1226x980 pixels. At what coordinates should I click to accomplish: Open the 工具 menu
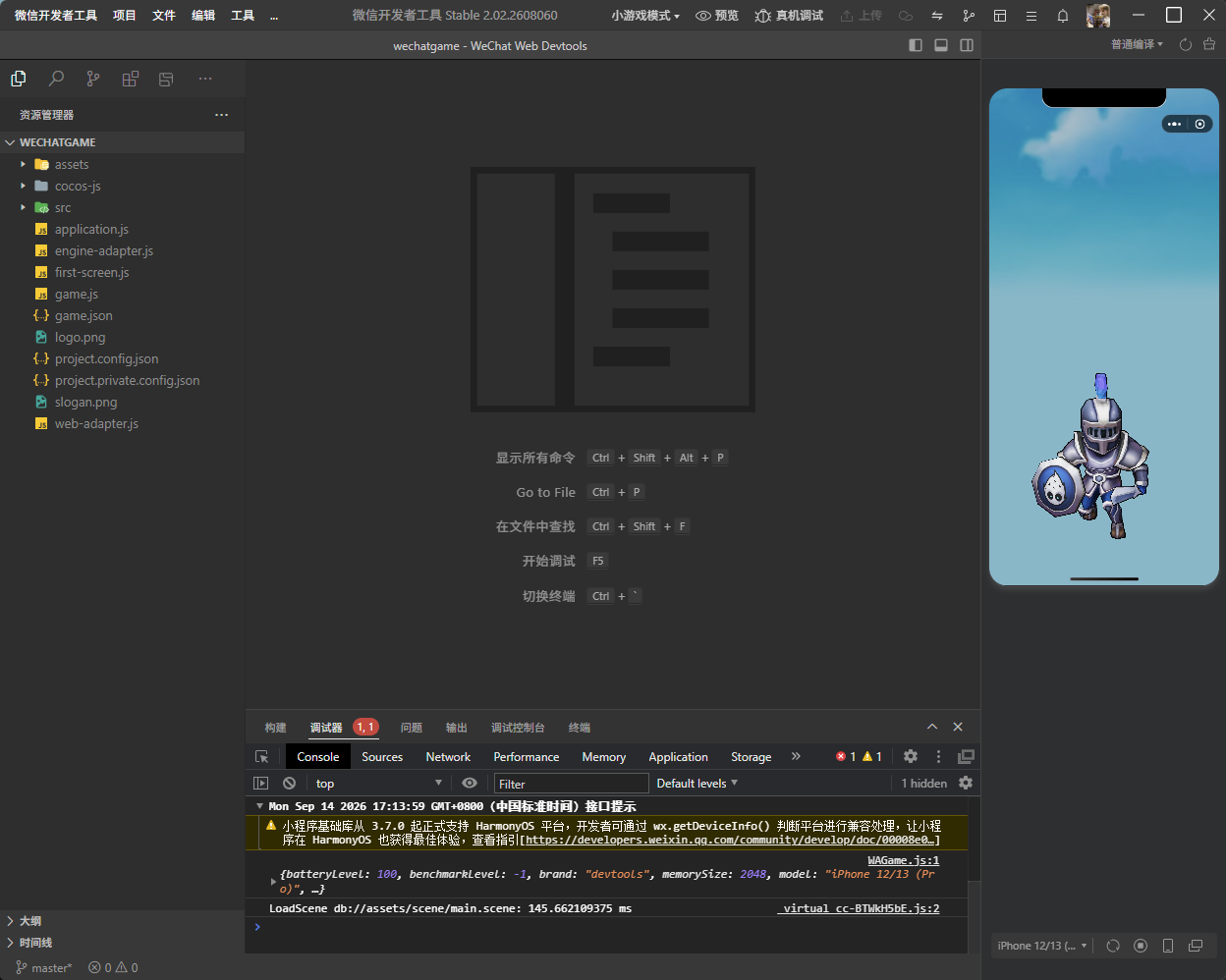click(x=243, y=16)
